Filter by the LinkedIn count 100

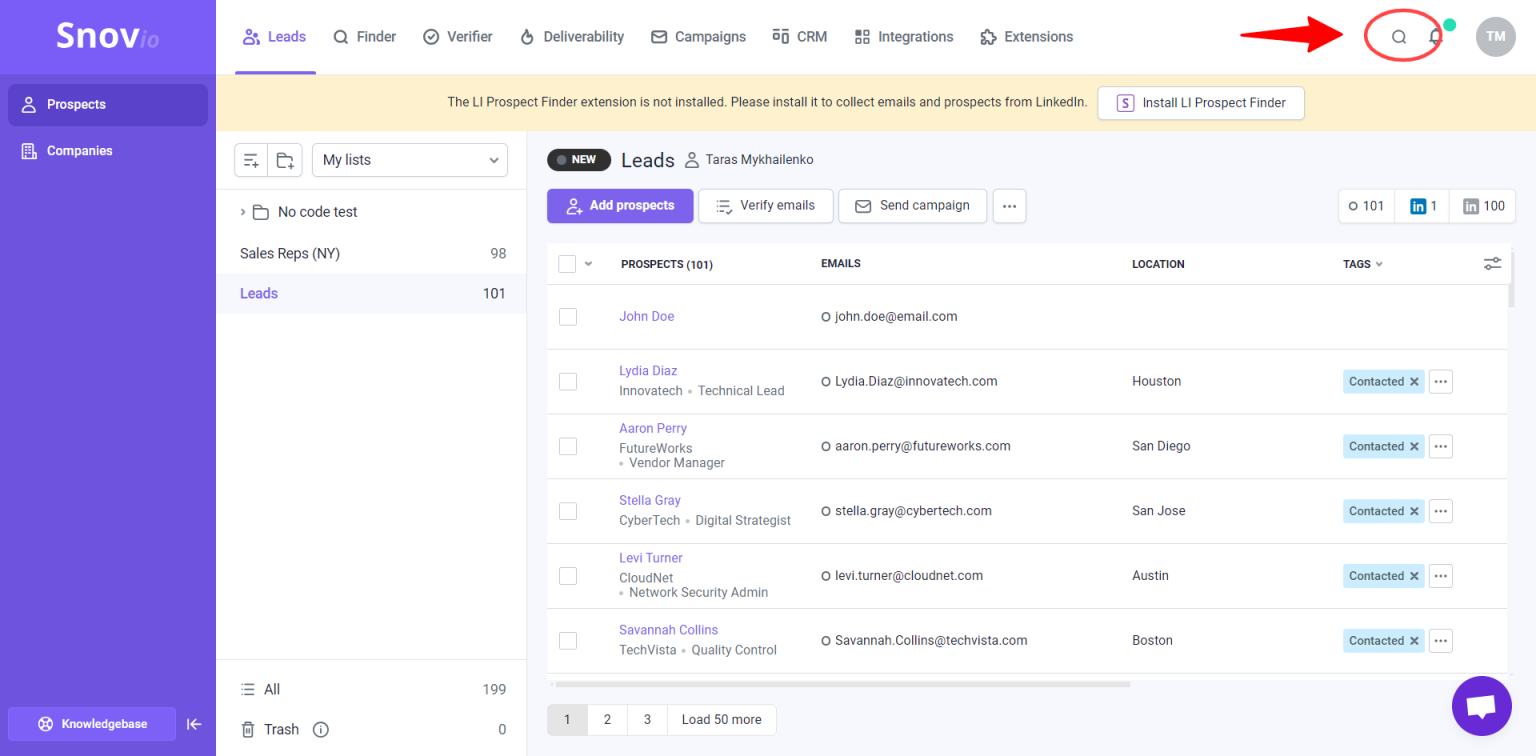[x=1483, y=206]
